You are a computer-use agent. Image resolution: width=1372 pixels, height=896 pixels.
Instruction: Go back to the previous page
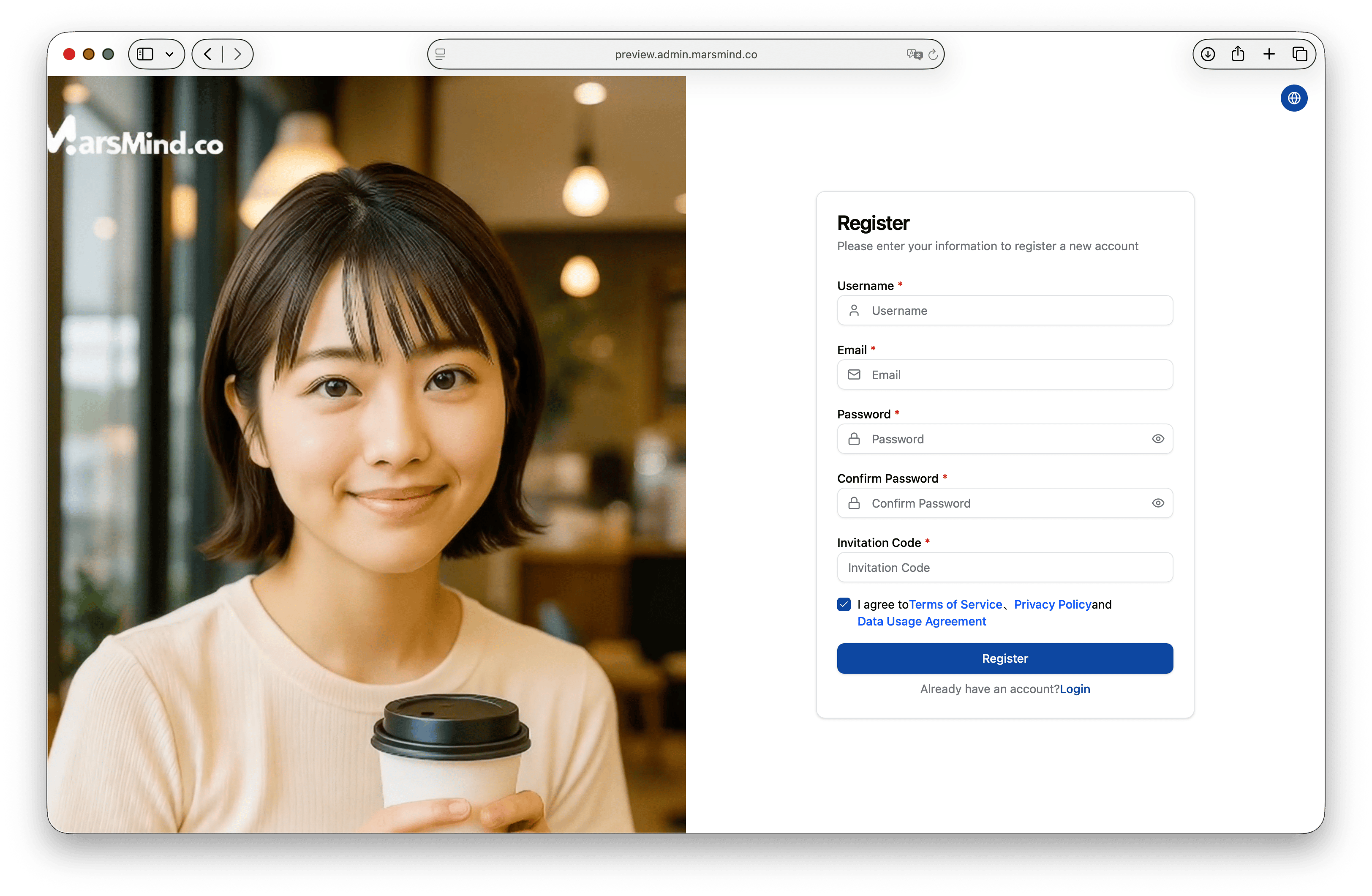point(208,54)
